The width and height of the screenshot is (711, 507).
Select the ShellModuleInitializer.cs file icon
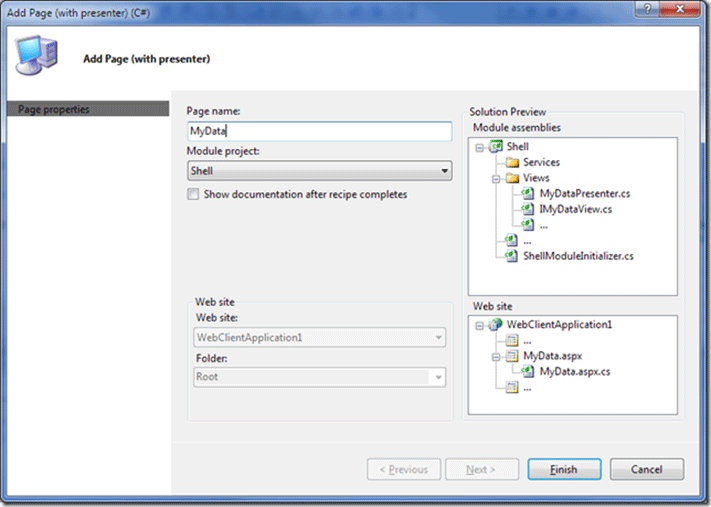[x=511, y=255]
